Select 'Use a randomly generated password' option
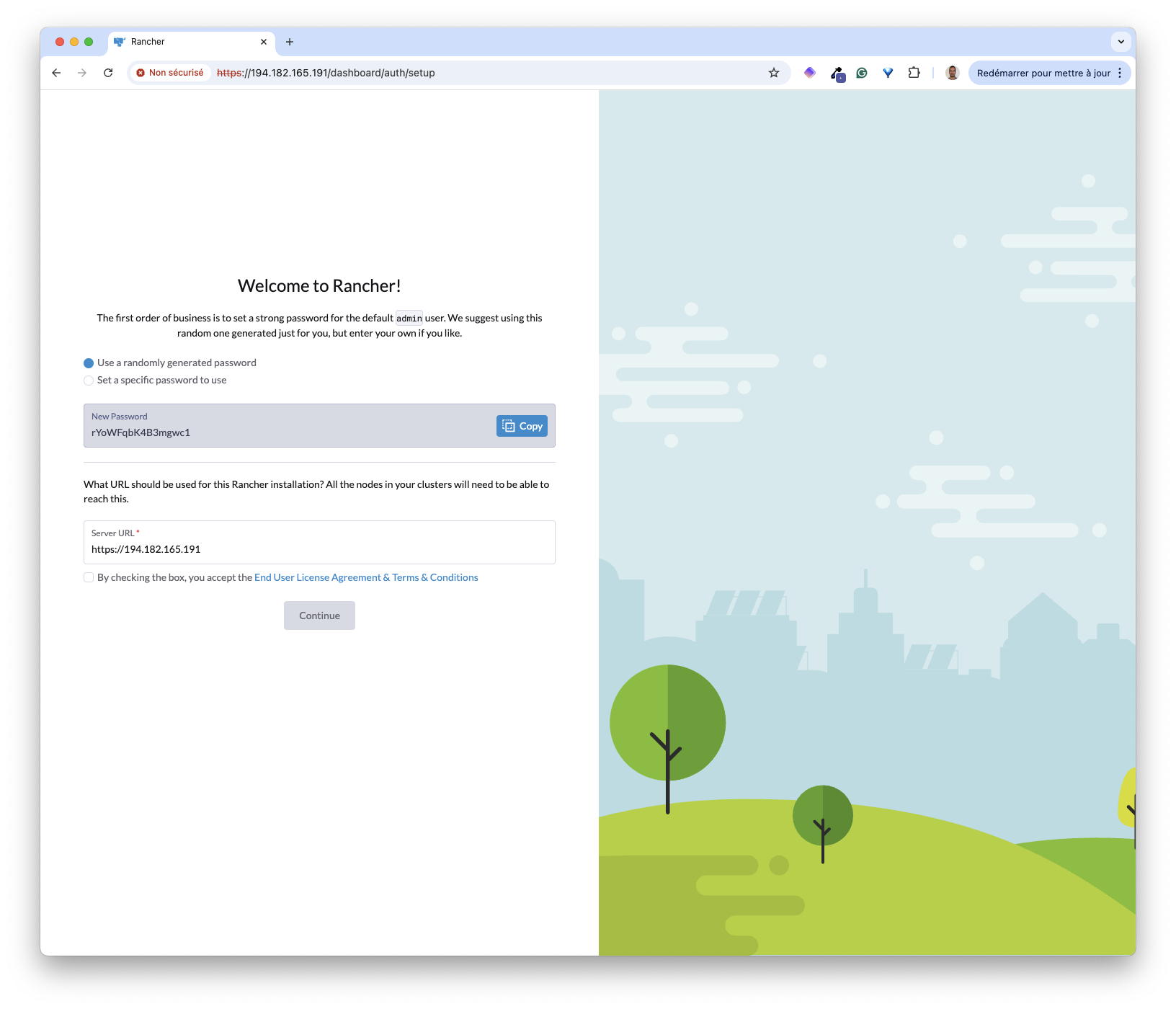Screen dimensions: 1176x1009 (x=89, y=363)
